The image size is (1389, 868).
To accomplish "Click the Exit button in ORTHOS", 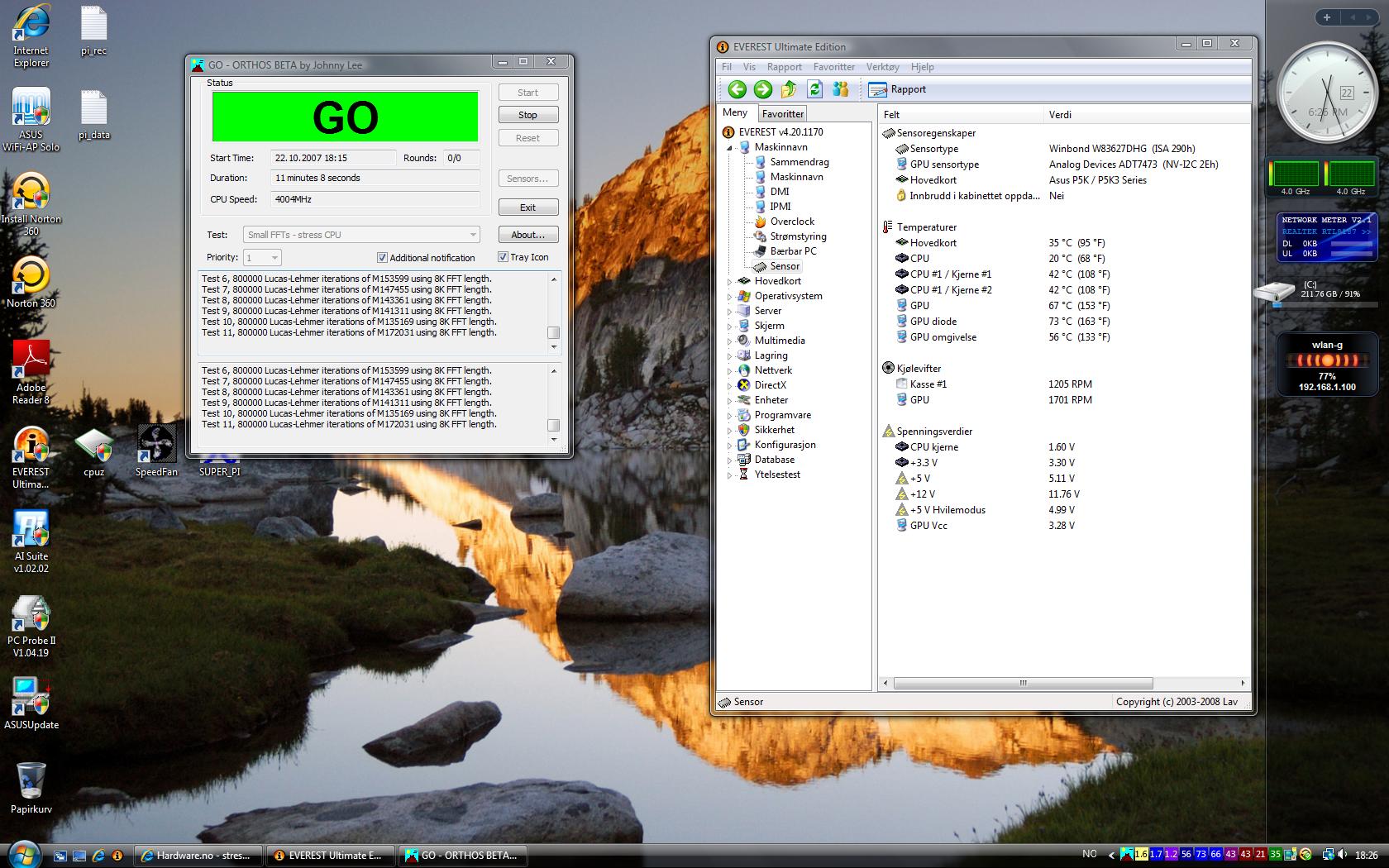I will pyautogui.click(x=527, y=207).
